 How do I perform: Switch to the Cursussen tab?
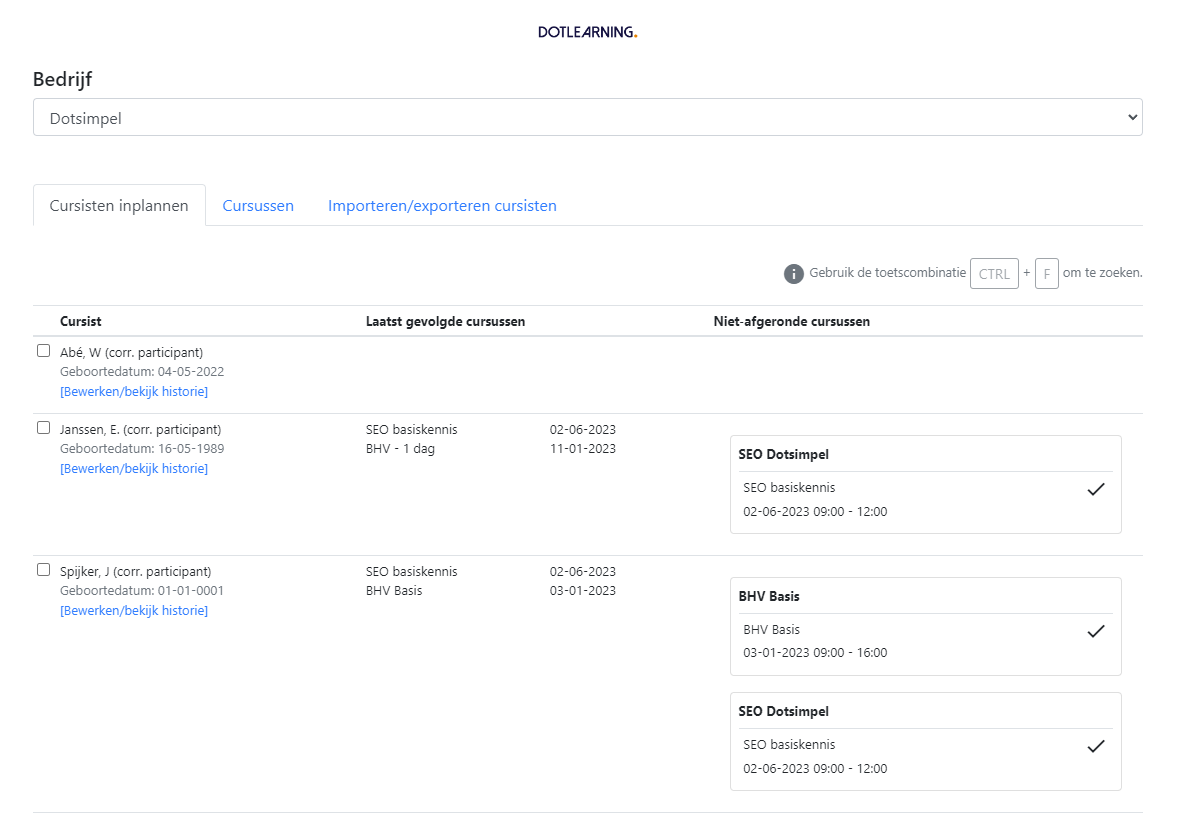coord(258,206)
